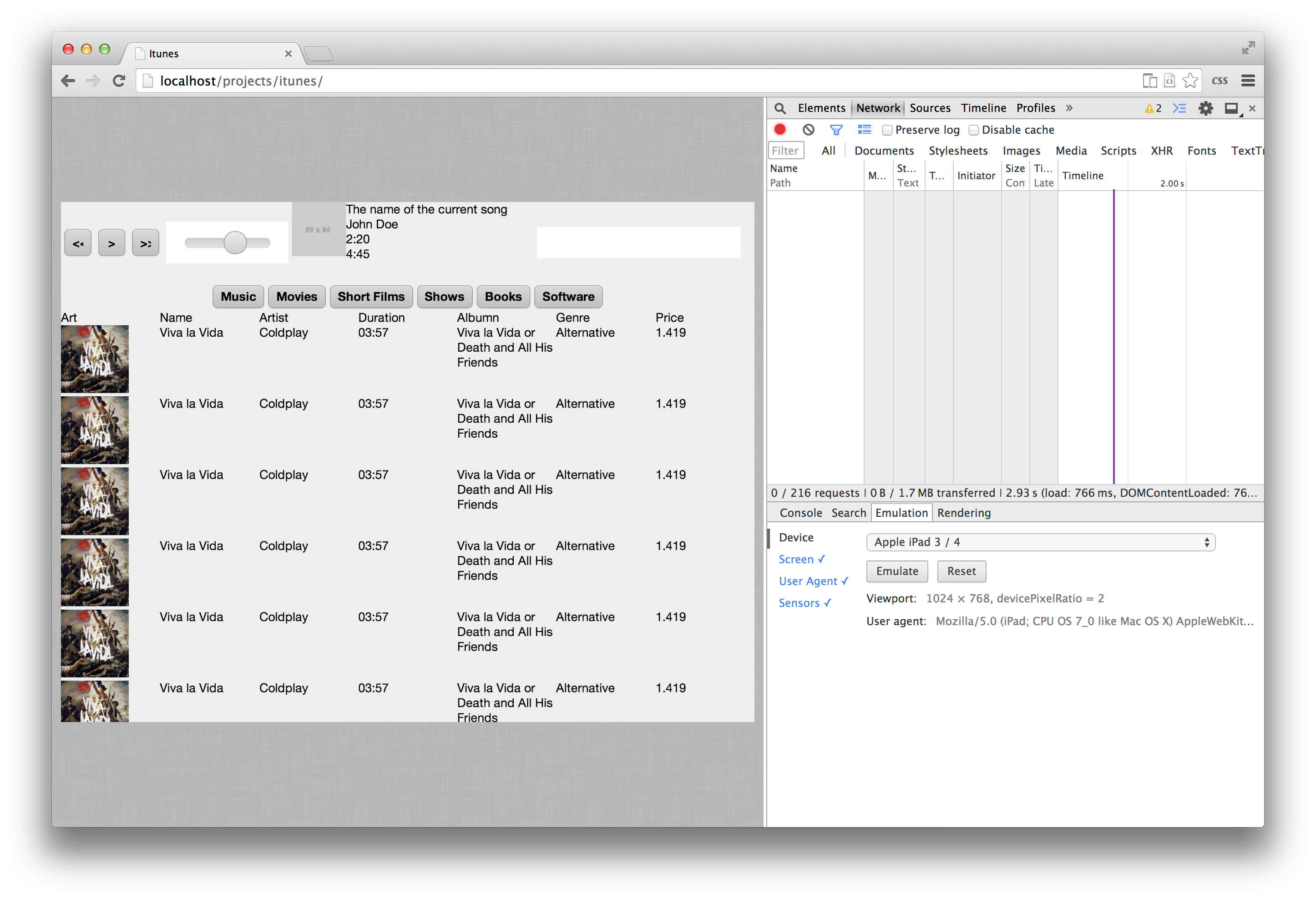Switch to the Sources tab

[930, 108]
